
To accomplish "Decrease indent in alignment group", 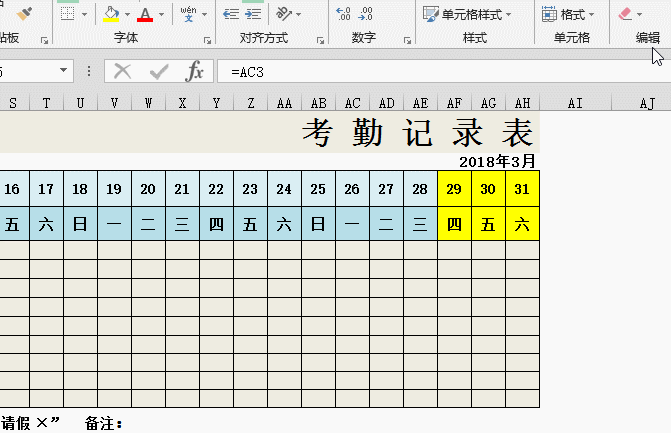I will pyautogui.click(x=231, y=14).
